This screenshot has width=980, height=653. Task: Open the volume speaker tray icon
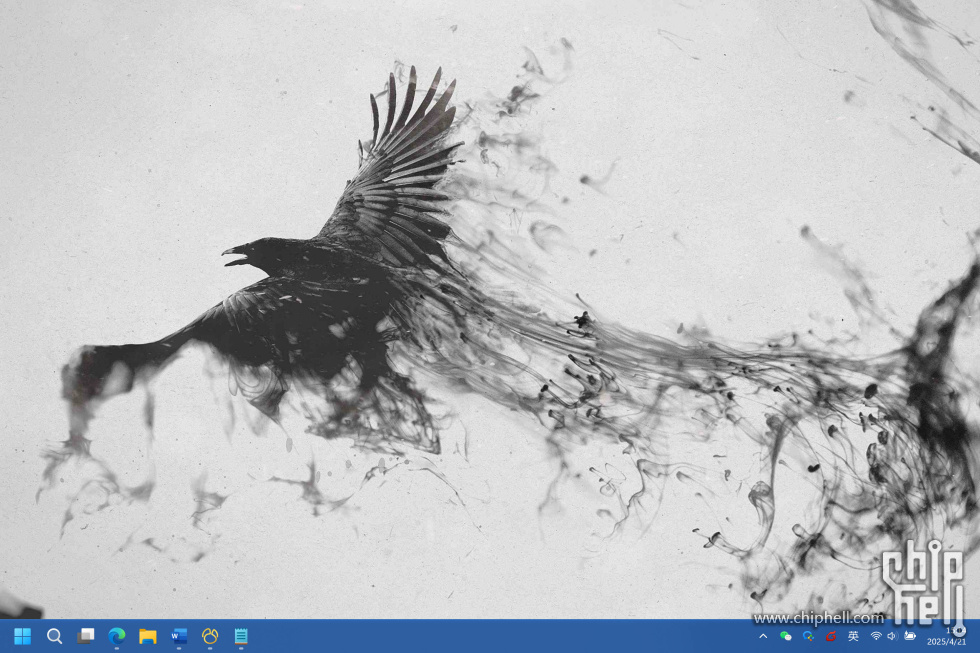[892, 636]
